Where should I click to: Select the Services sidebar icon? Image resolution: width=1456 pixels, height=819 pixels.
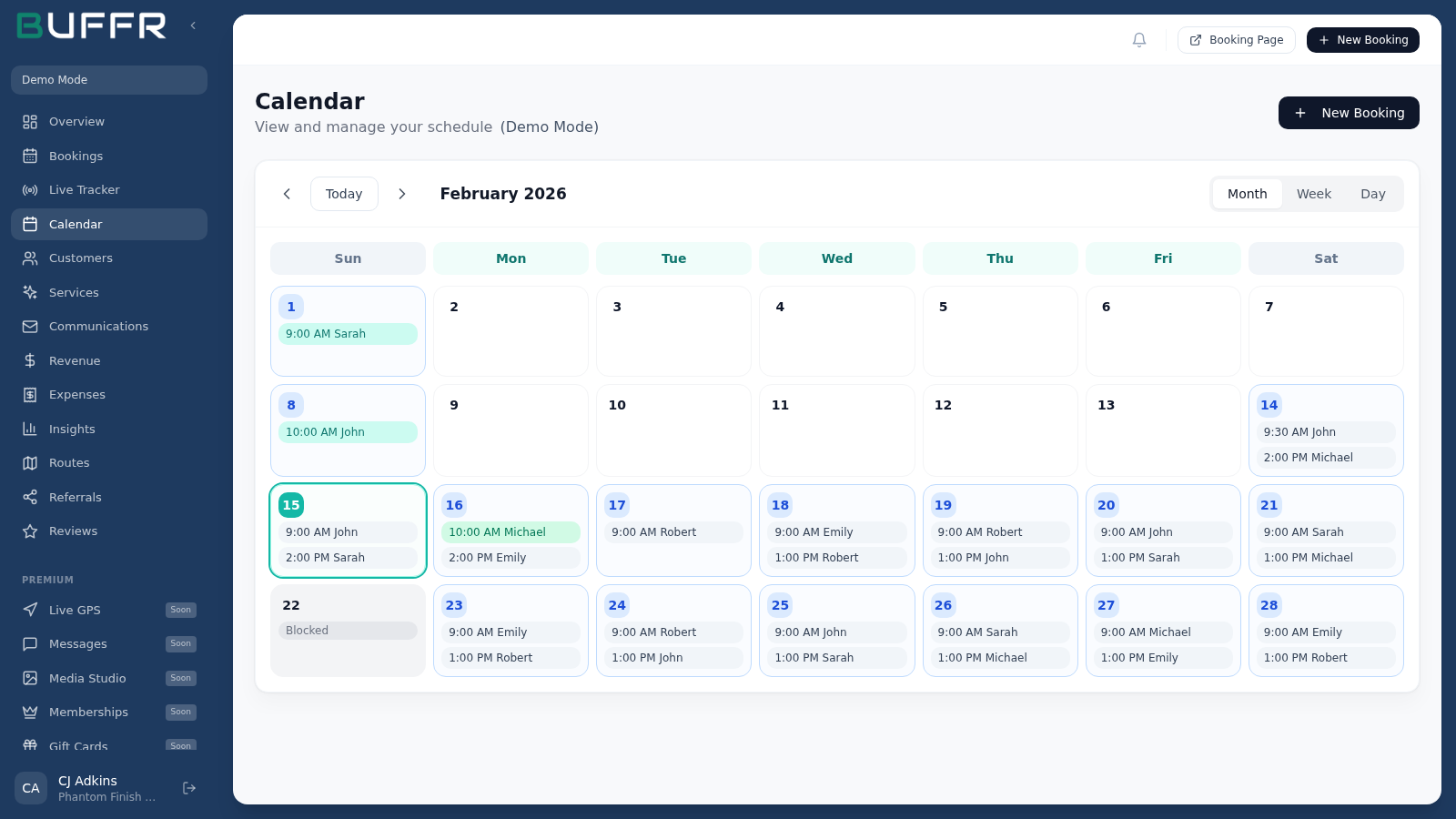coord(30,292)
